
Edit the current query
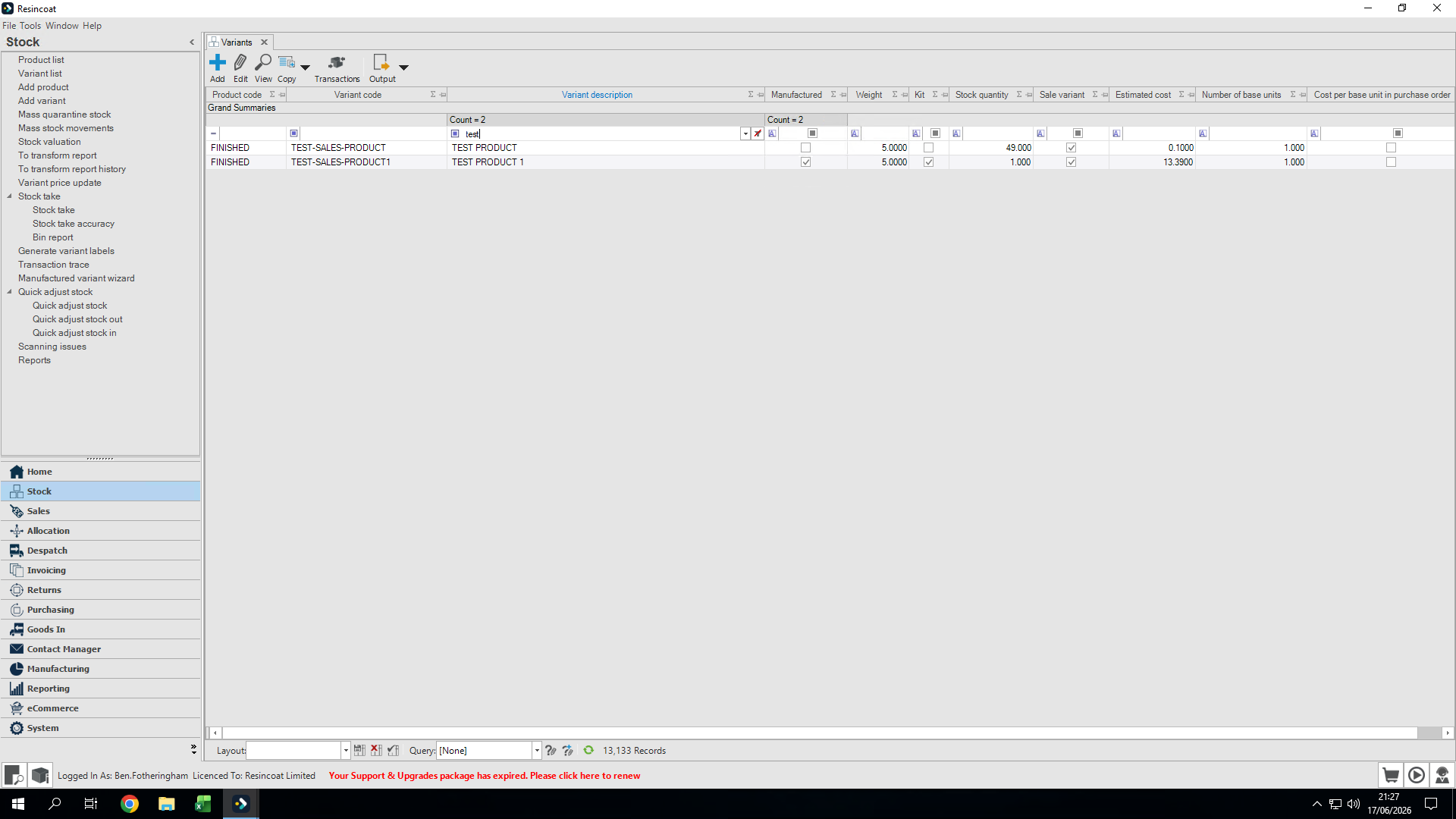click(x=551, y=751)
